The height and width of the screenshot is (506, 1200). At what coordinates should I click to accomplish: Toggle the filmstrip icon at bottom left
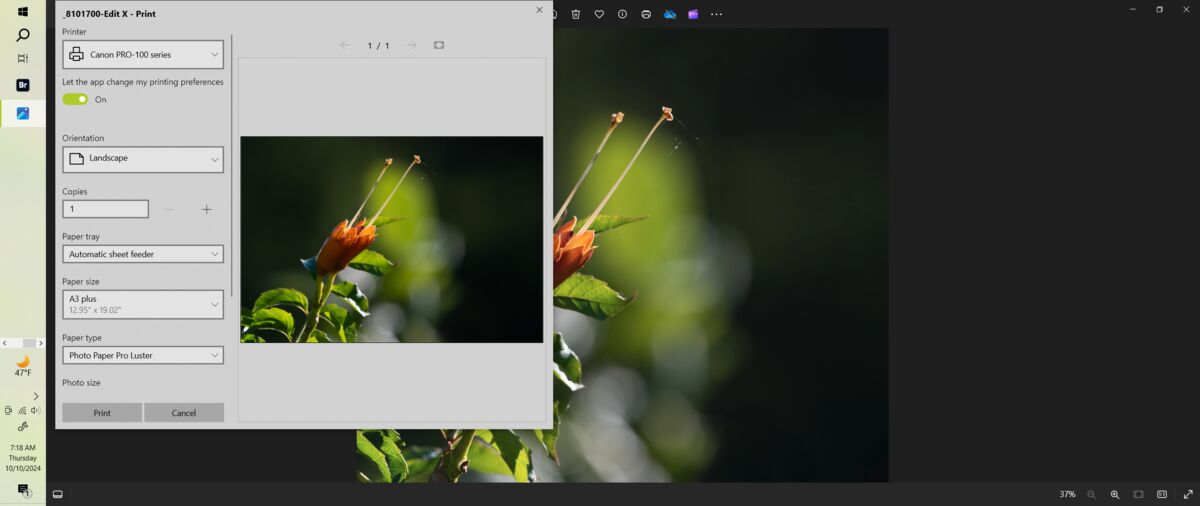[x=58, y=494]
